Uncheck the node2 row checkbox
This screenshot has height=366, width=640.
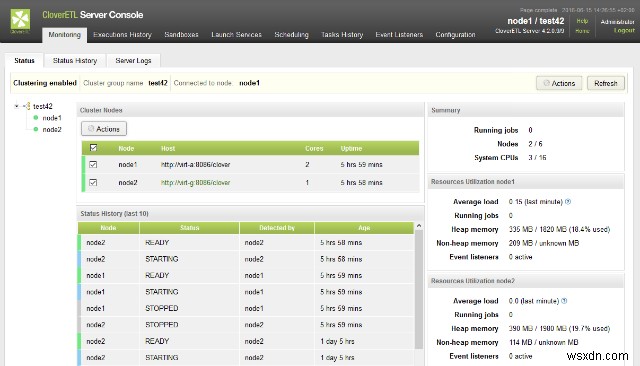pos(93,182)
